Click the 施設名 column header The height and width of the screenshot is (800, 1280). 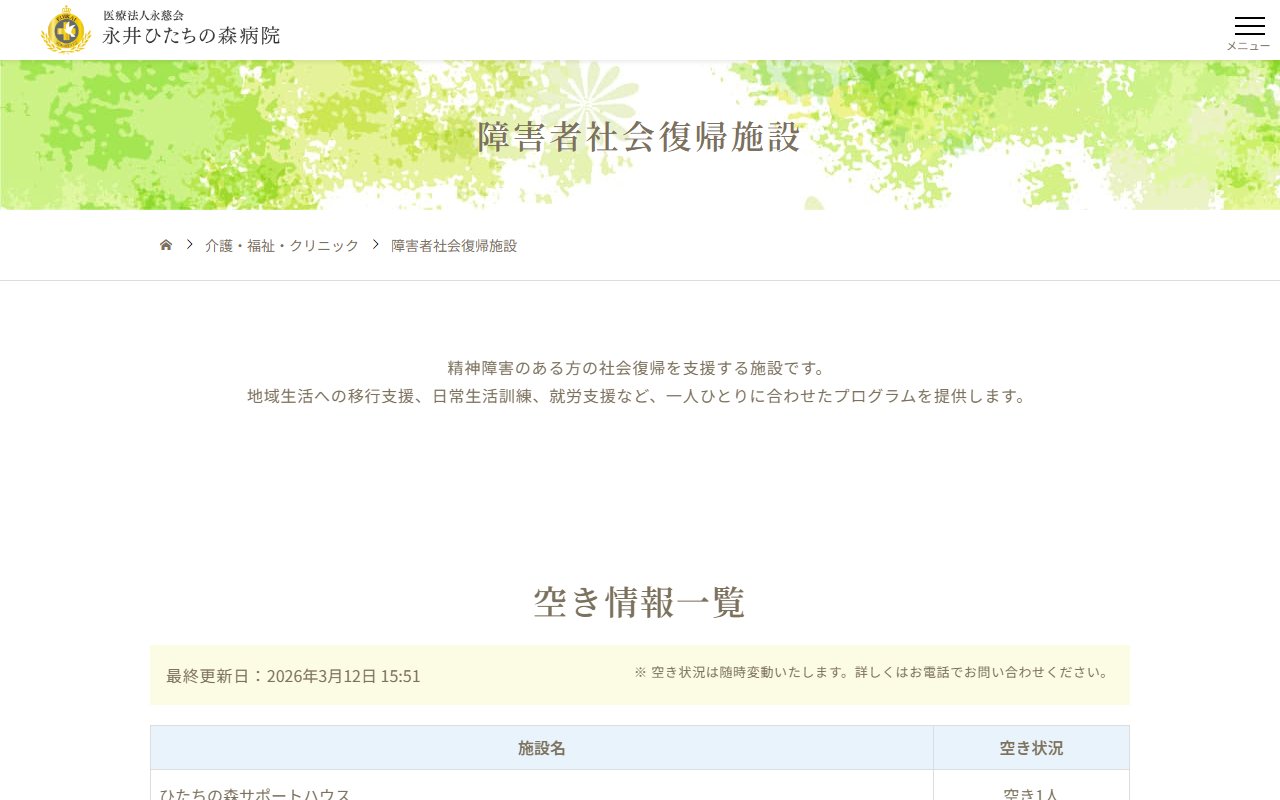[542, 748]
